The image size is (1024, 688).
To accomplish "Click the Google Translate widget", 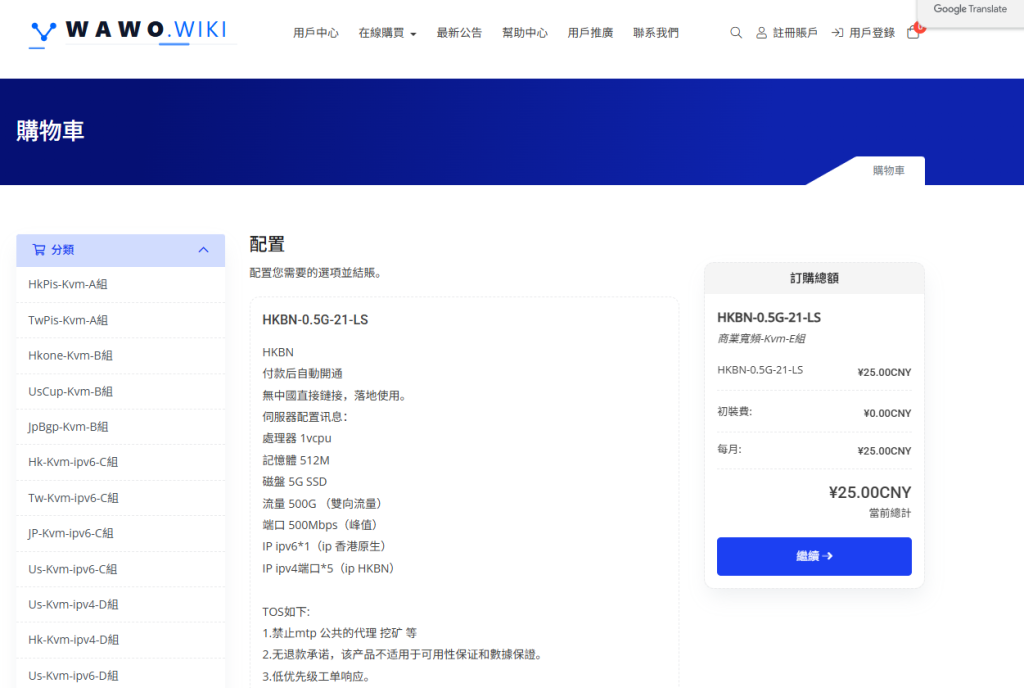I will click(969, 10).
